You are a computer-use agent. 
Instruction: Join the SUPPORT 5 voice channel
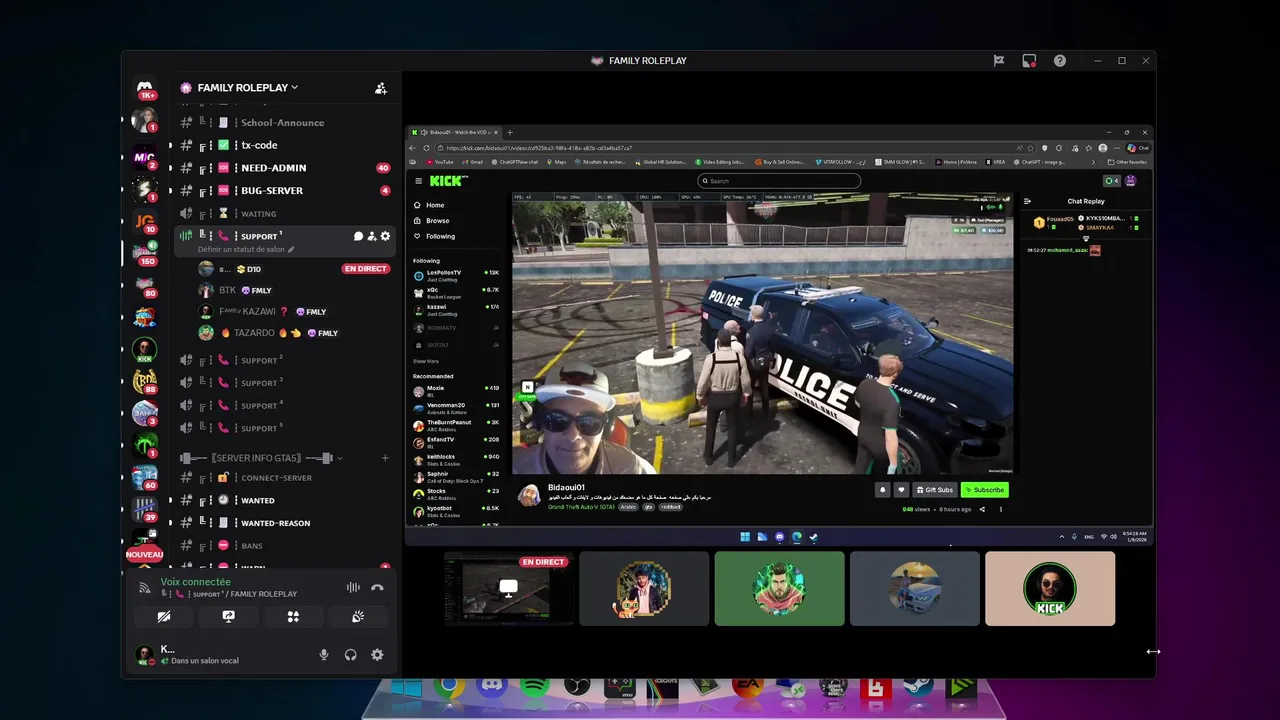[x=283, y=428]
